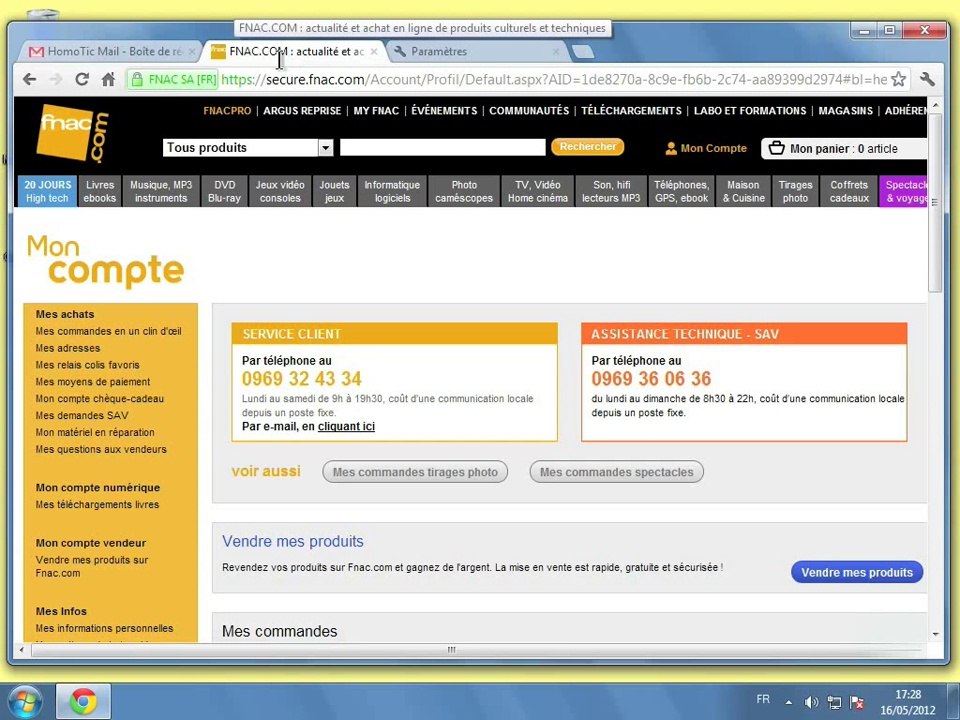Open the FNACPRO top link
960x720 pixels.
227,111
